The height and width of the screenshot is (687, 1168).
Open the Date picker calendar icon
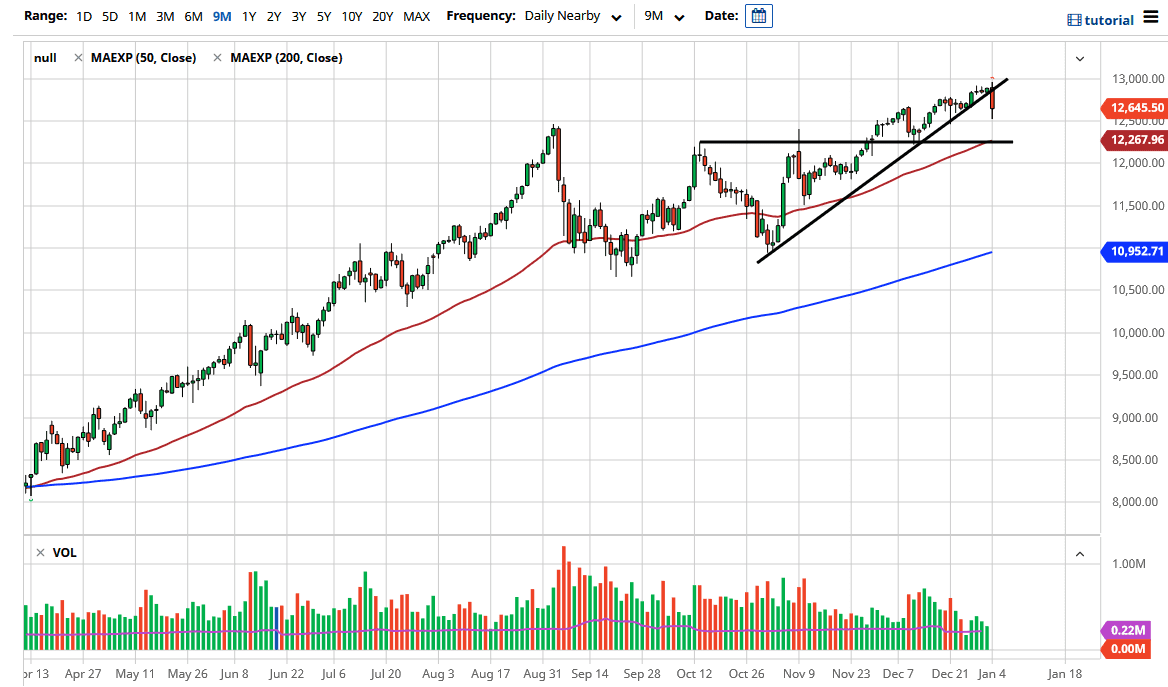click(x=758, y=15)
